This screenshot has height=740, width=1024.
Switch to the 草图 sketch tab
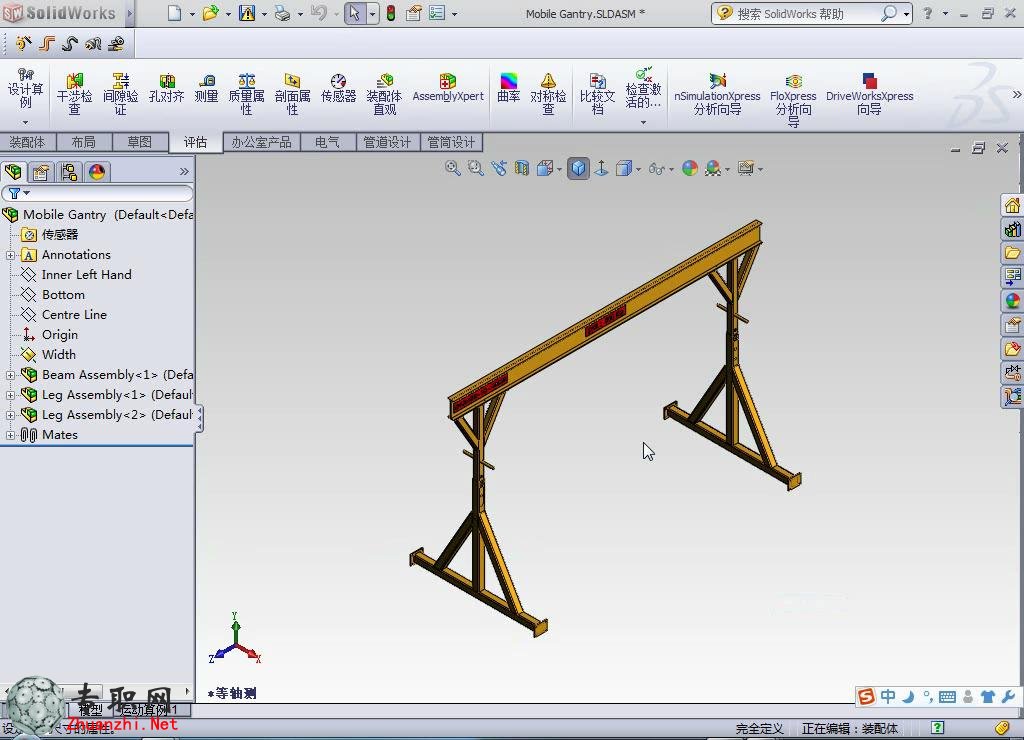[140, 142]
